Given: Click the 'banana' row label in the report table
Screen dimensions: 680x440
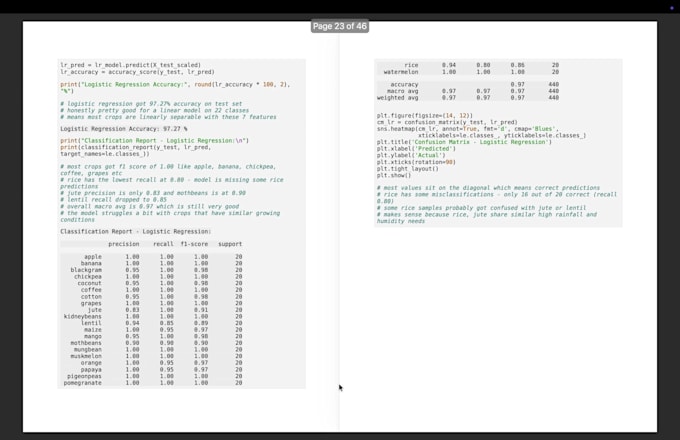Looking at the screenshot, I should 91,263.
